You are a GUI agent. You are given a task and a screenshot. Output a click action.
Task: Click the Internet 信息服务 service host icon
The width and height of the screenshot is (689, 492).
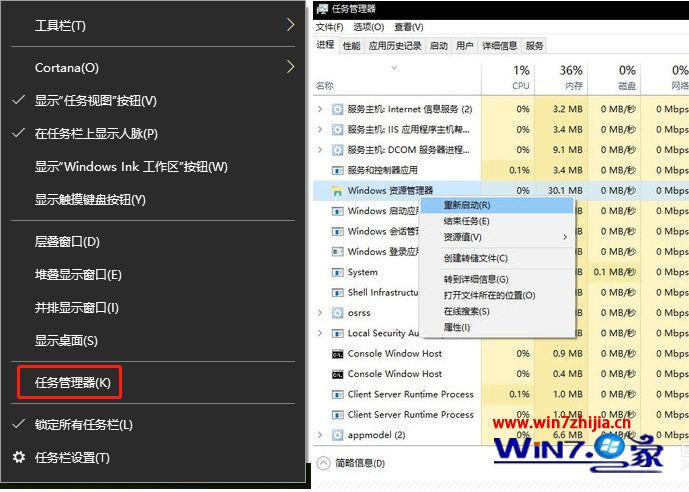point(337,109)
